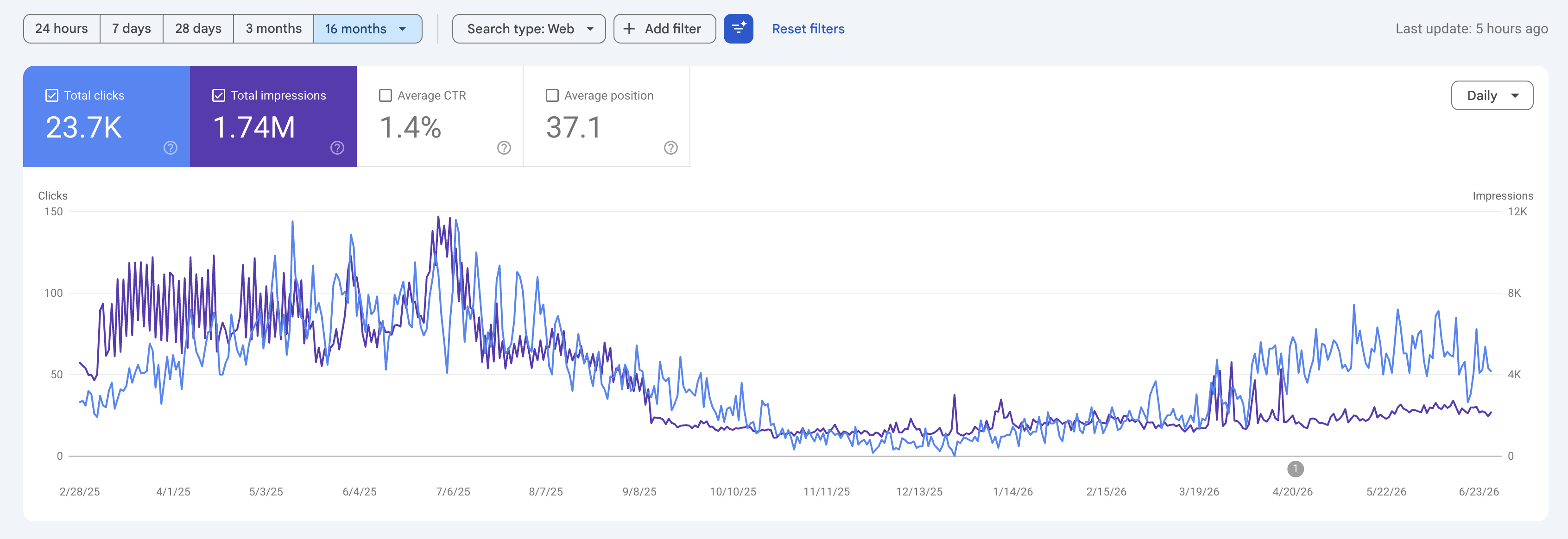The width and height of the screenshot is (1568, 539).
Task: Open the Daily granularity dropdown
Action: [x=1492, y=95]
